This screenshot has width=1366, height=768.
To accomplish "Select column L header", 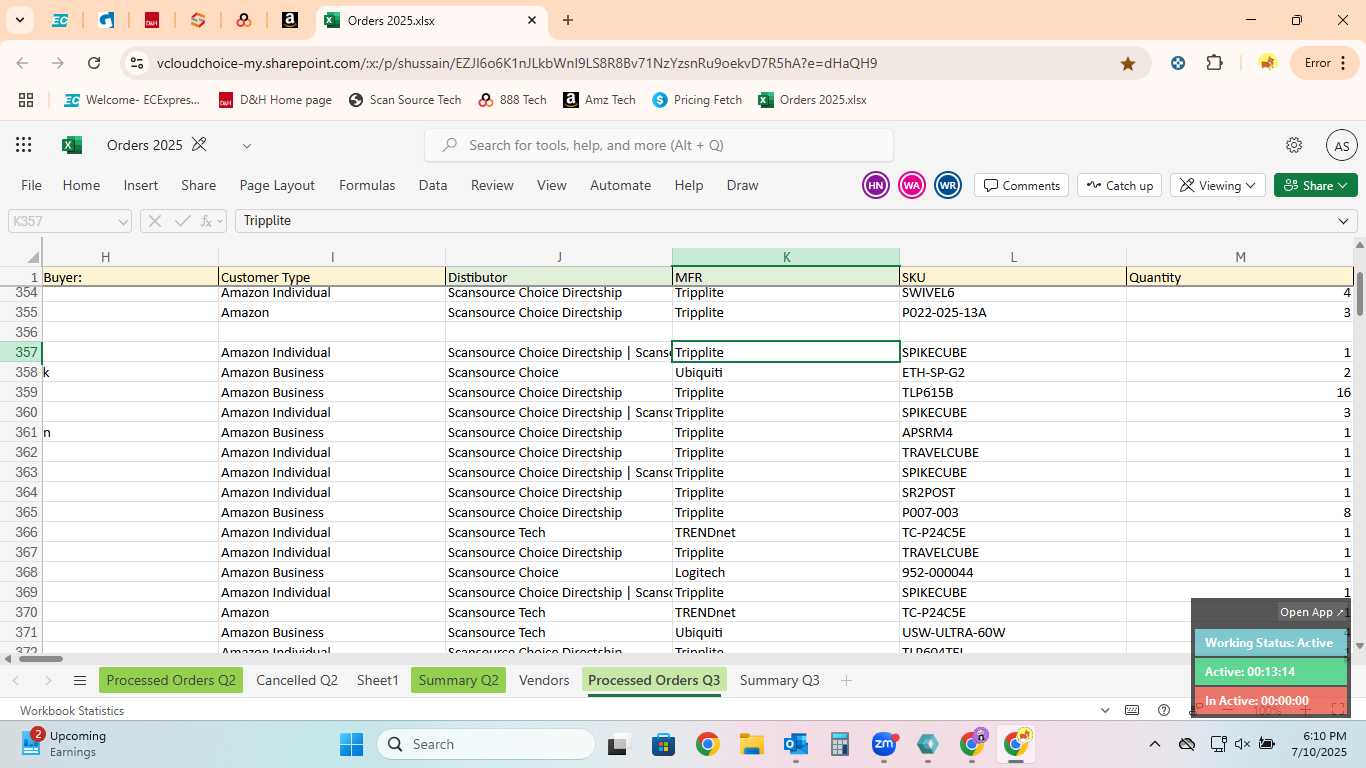I will (x=1013, y=257).
